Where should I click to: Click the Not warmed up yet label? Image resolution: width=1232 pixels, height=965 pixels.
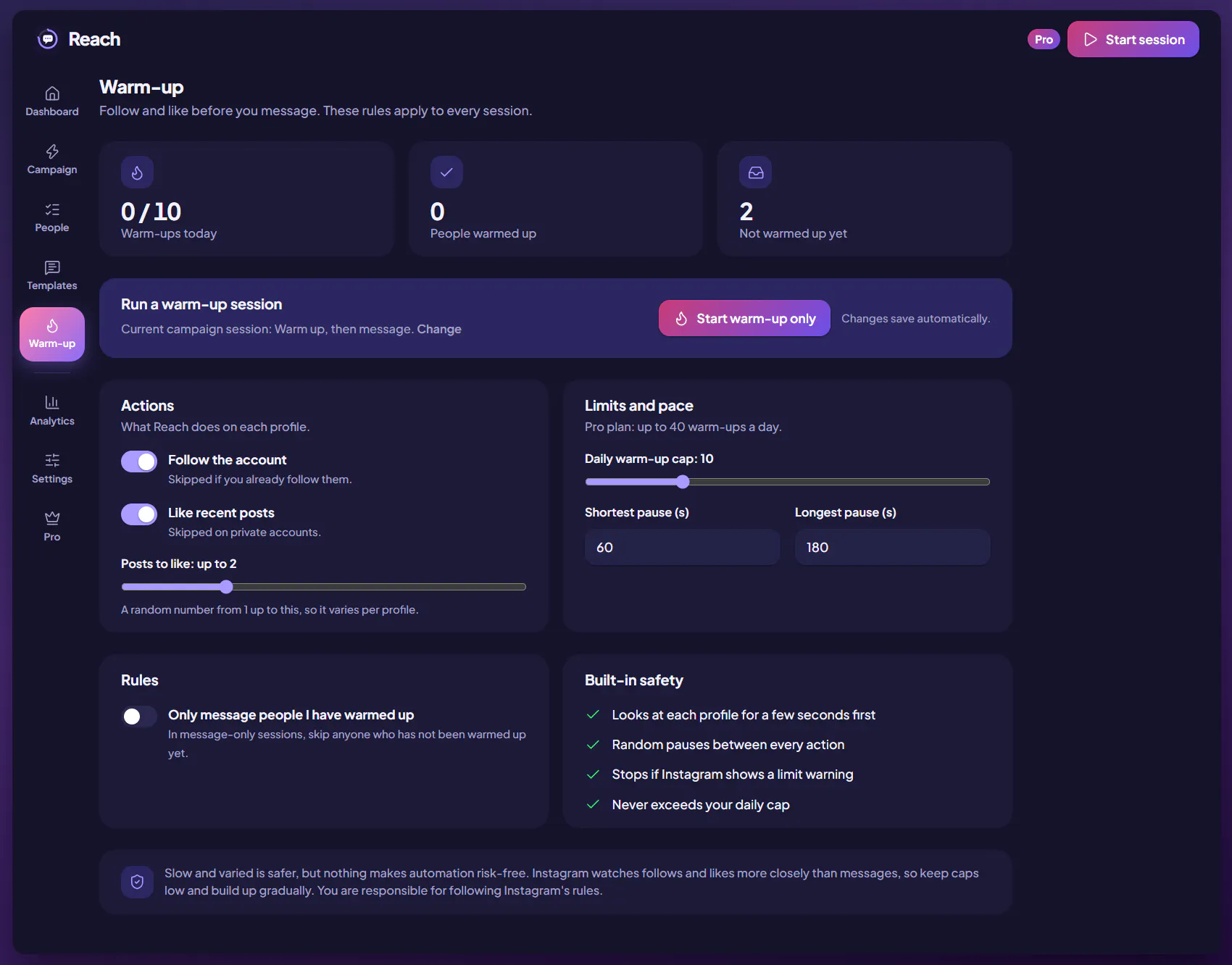793,233
